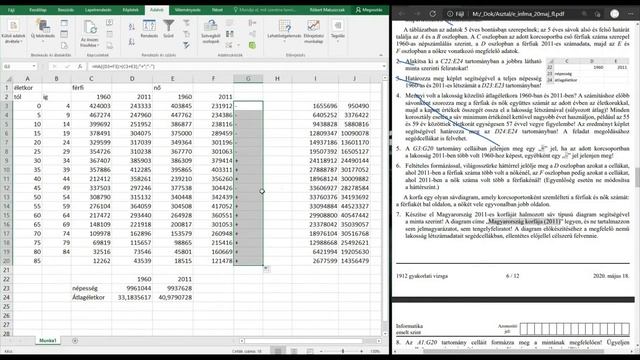Click the zoom in plus button

tap(362, 351)
